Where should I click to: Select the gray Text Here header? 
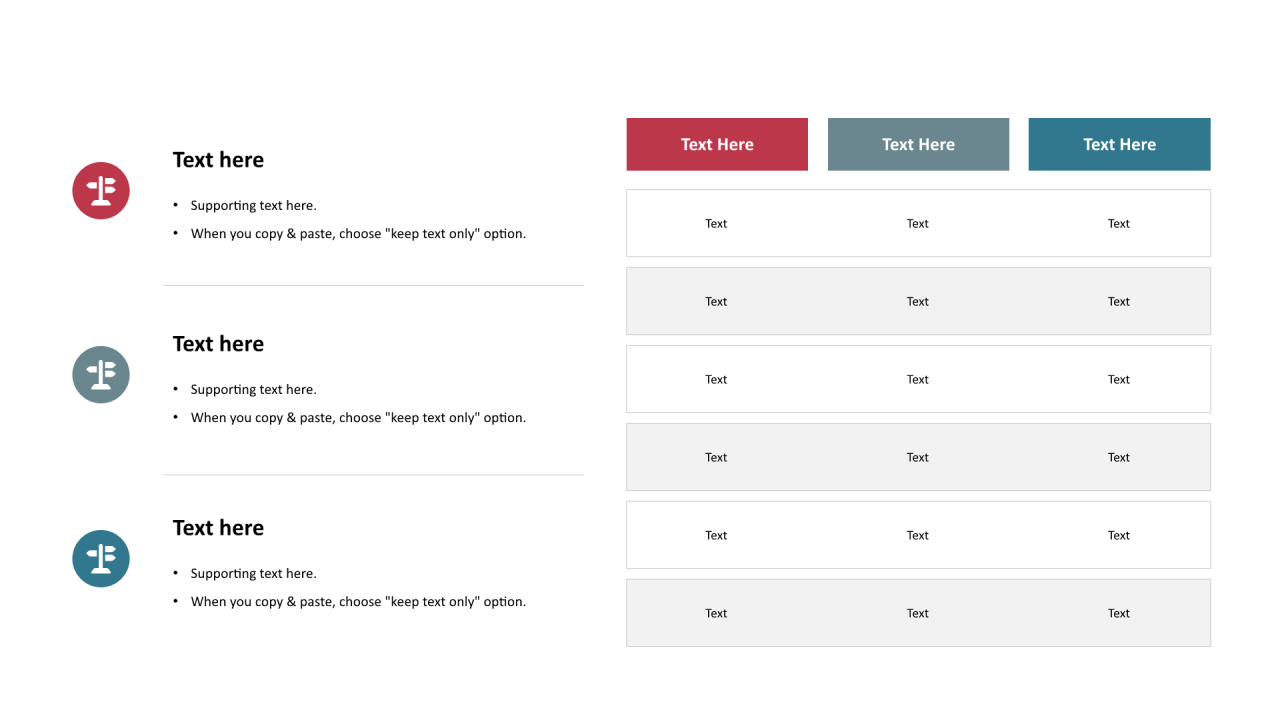point(918,144)
